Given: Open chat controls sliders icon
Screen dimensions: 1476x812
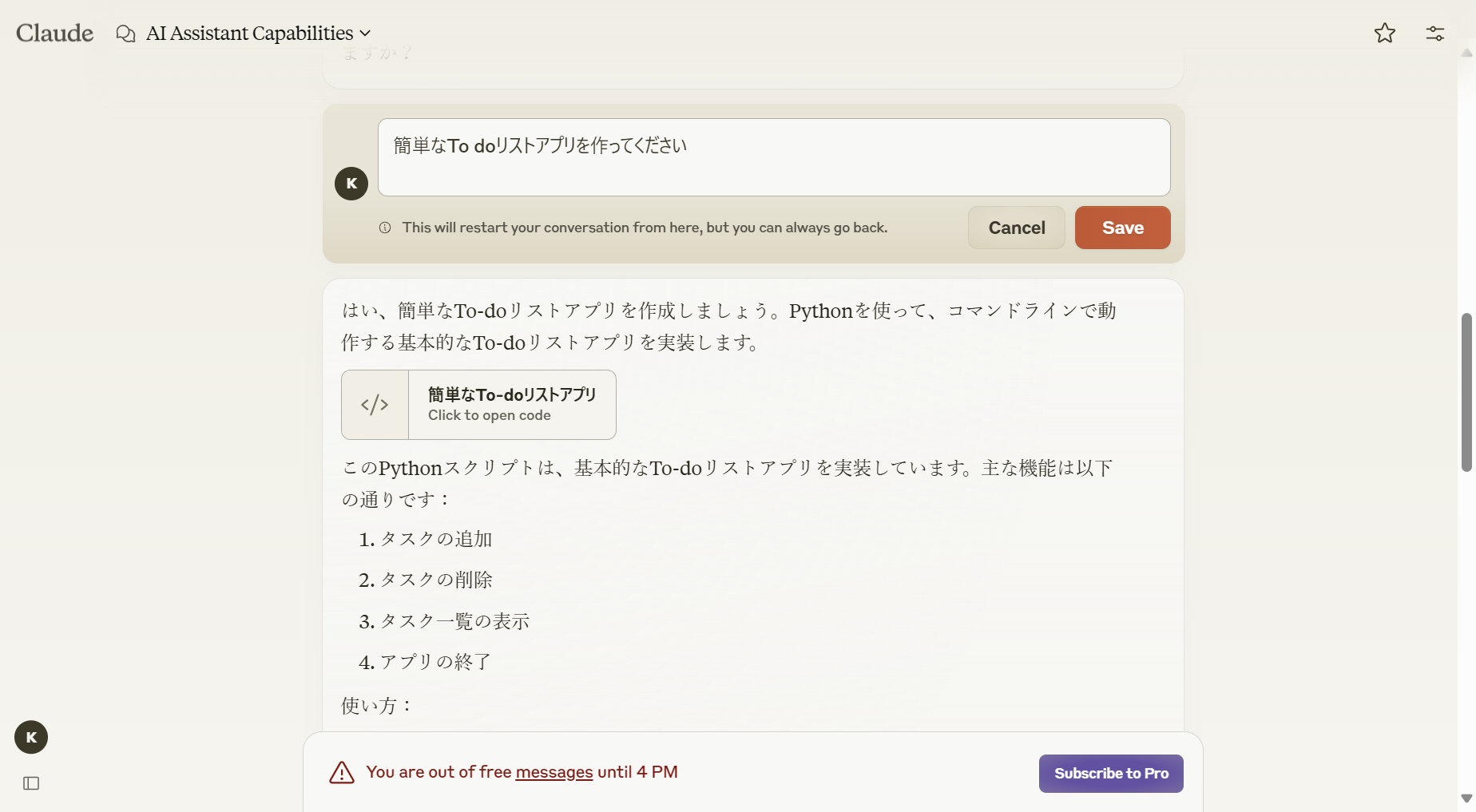Looking at the screenshot, I should (x=1434, y=33).
